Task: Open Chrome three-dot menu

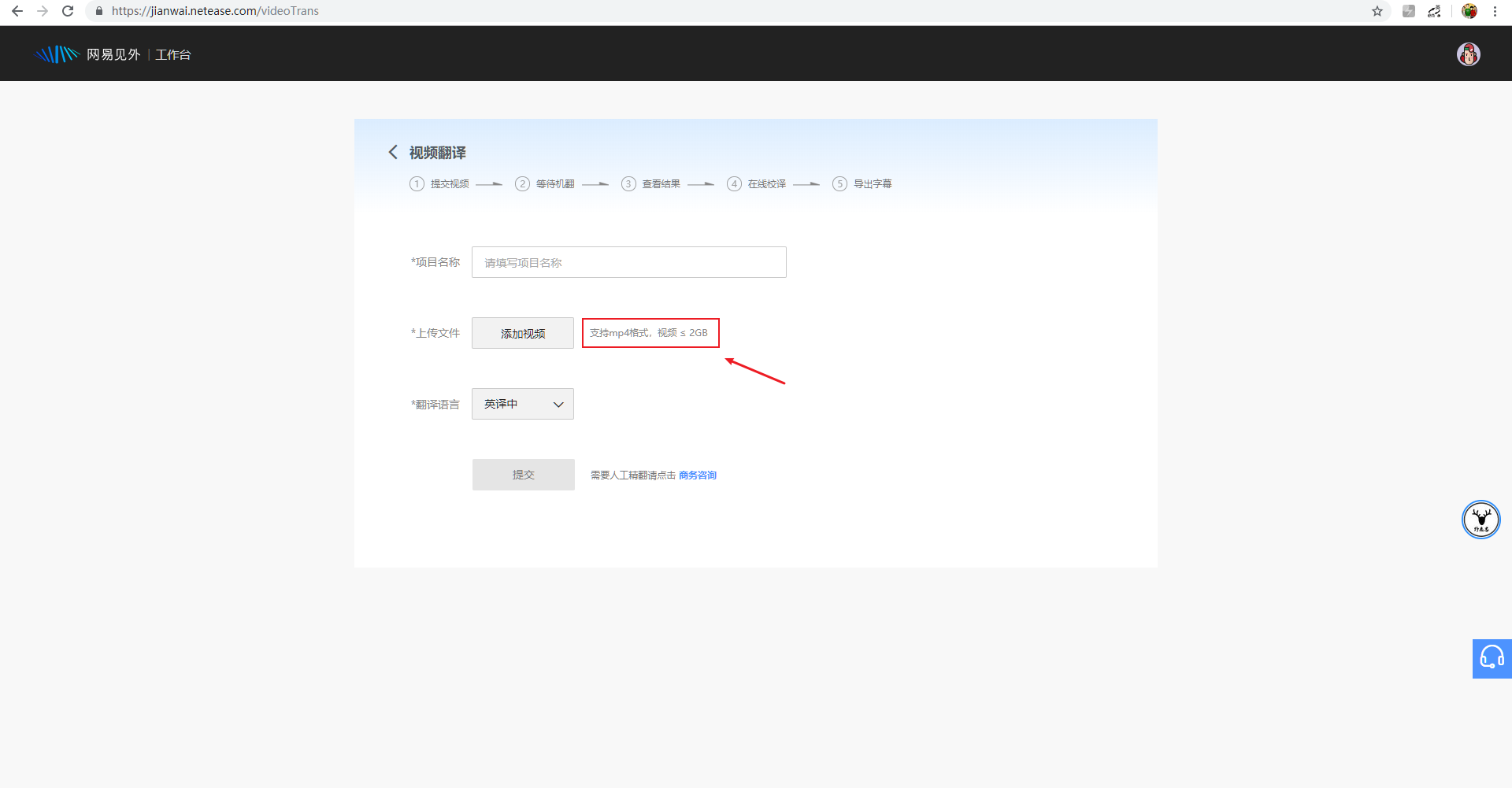Action: [x=1495, y=11]
